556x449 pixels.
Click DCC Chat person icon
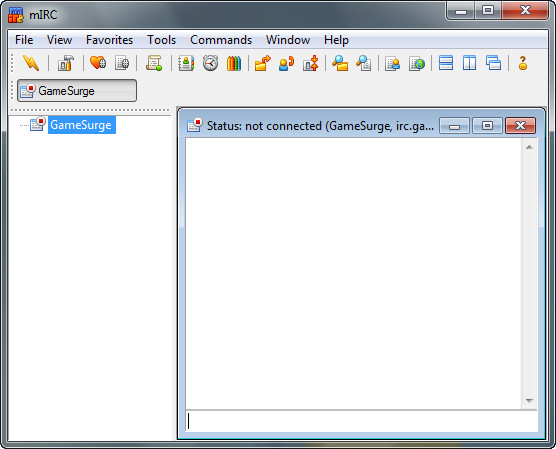coord(287,63)
